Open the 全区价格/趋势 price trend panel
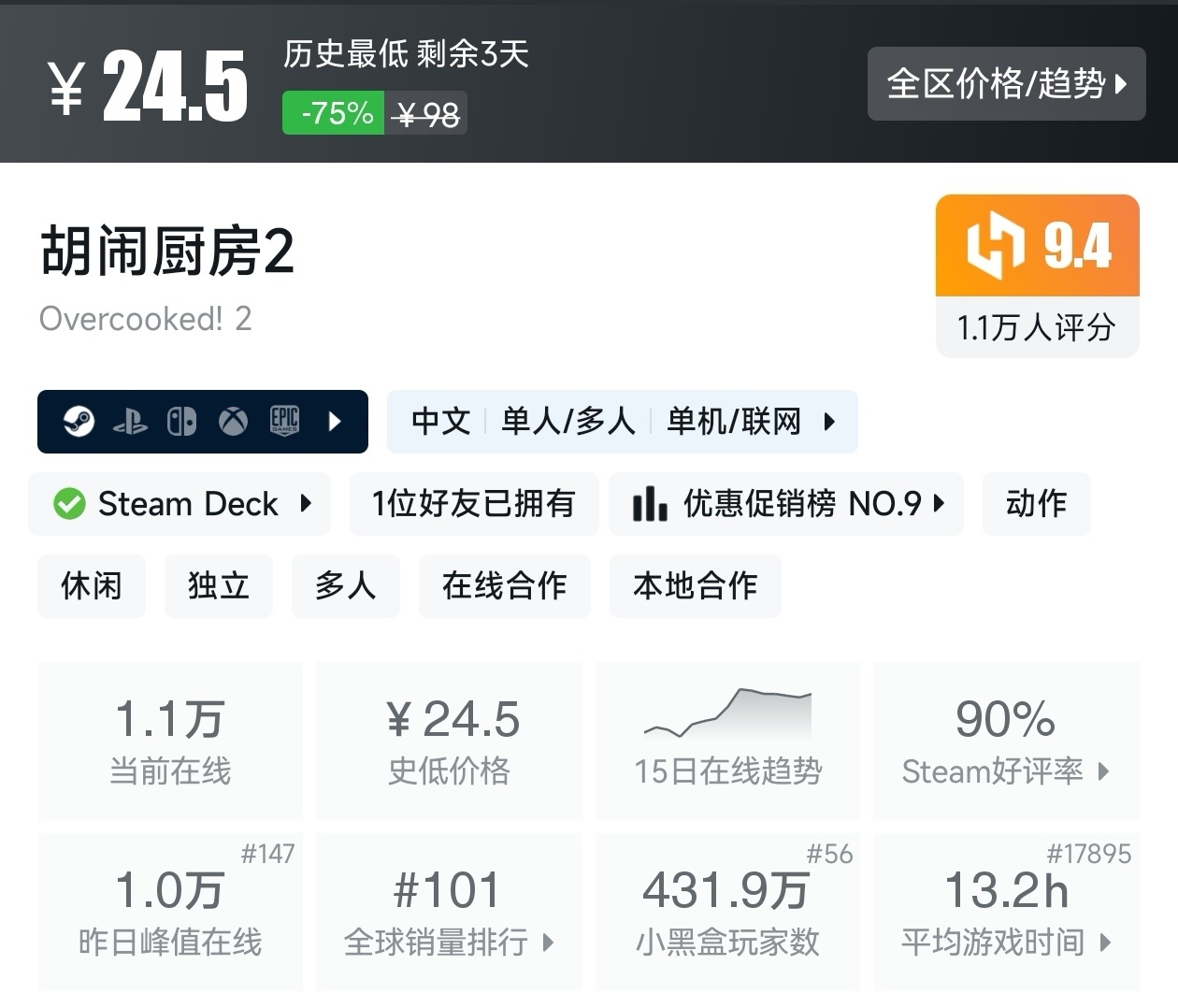This screenshot has height=1008, width=1178. point(1006,84)
